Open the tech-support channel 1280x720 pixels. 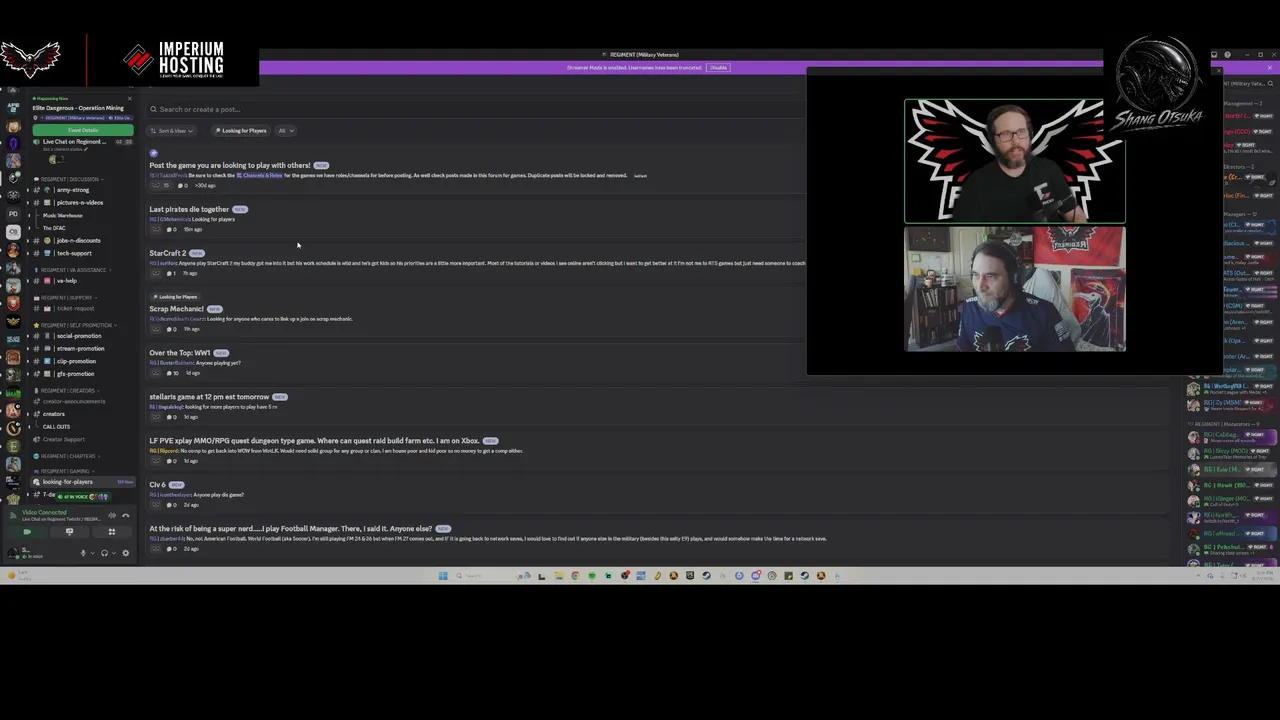74,253
